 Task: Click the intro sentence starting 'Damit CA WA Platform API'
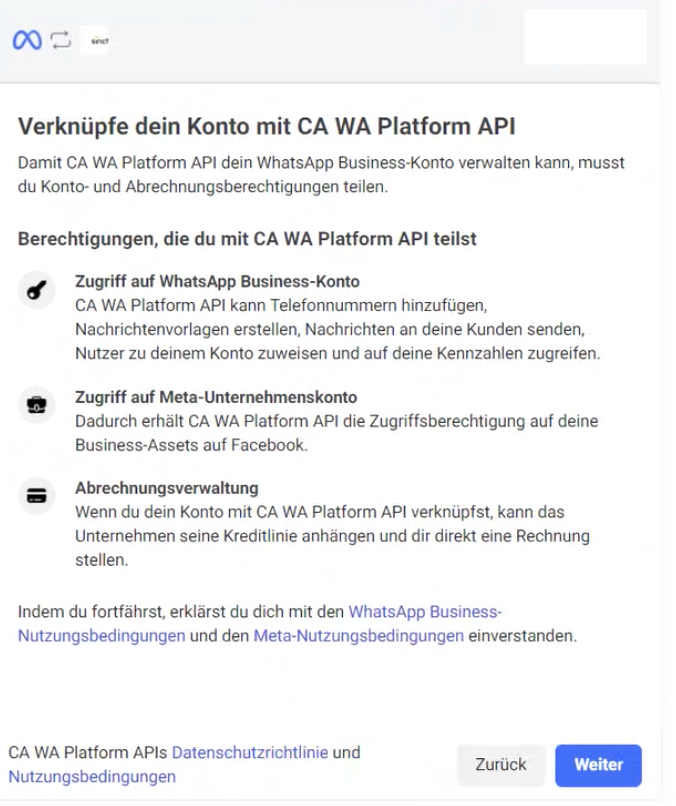(321, 175)
